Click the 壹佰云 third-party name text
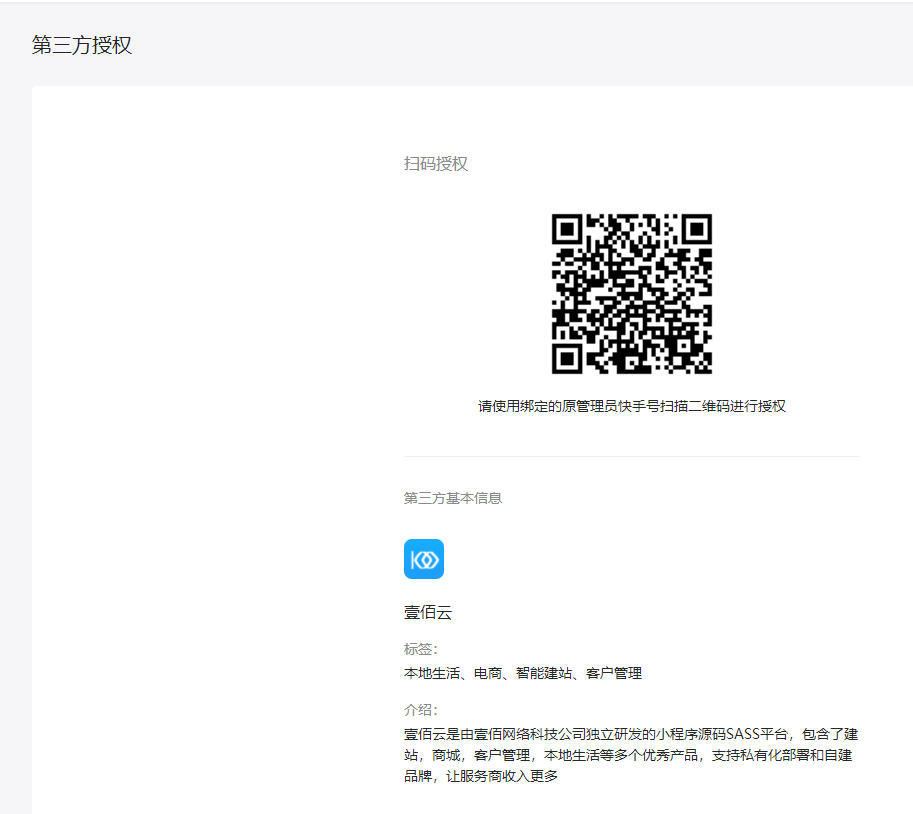This screenshot has width=913, height=814. (428, 613)
